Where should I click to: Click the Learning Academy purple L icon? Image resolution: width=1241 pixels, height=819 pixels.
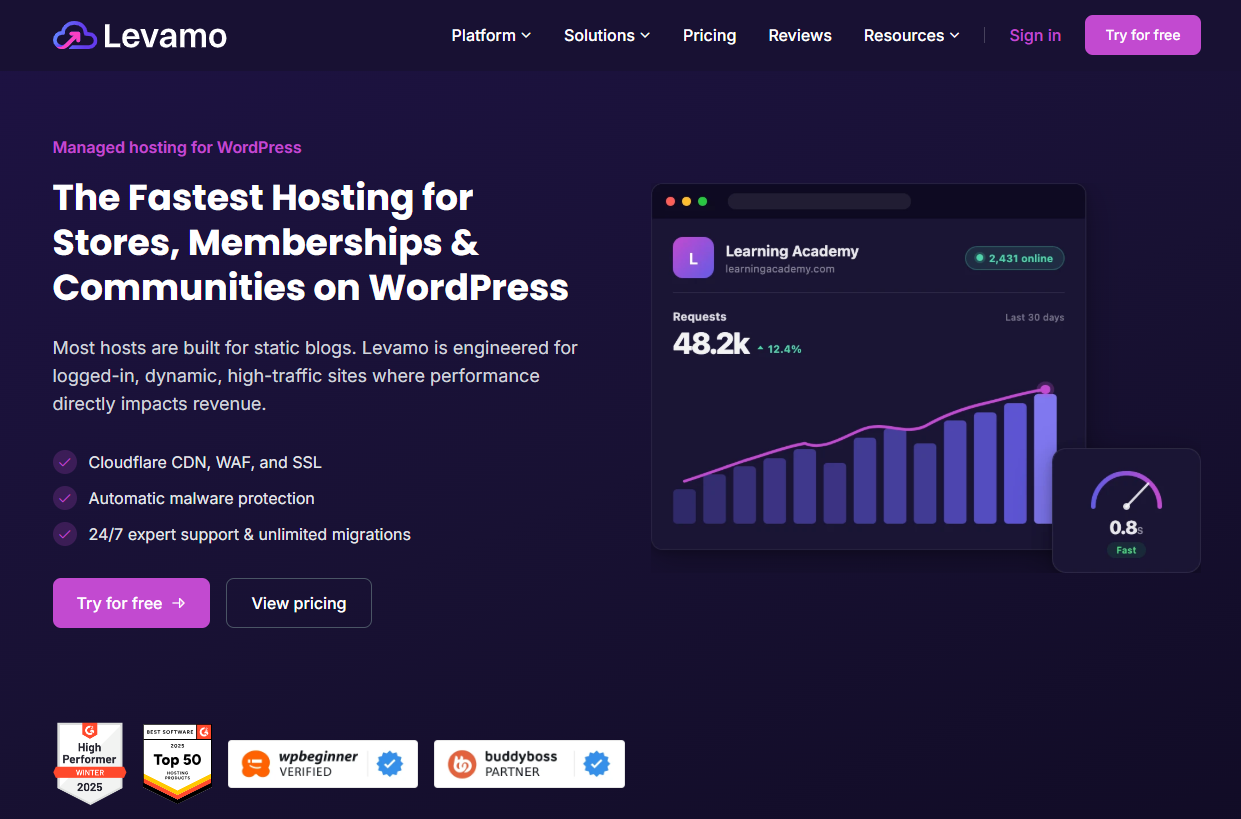point(693,257)
